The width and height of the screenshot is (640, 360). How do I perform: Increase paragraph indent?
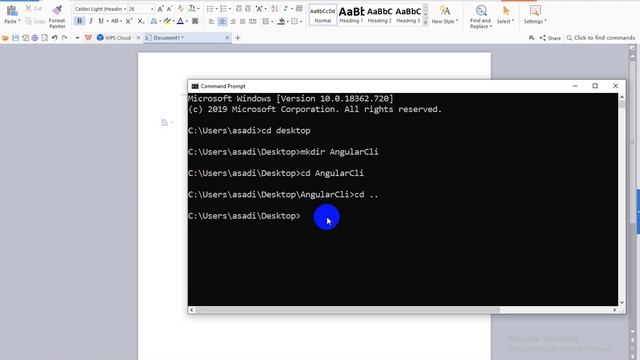pyautogui.click(x=248, y=9)
